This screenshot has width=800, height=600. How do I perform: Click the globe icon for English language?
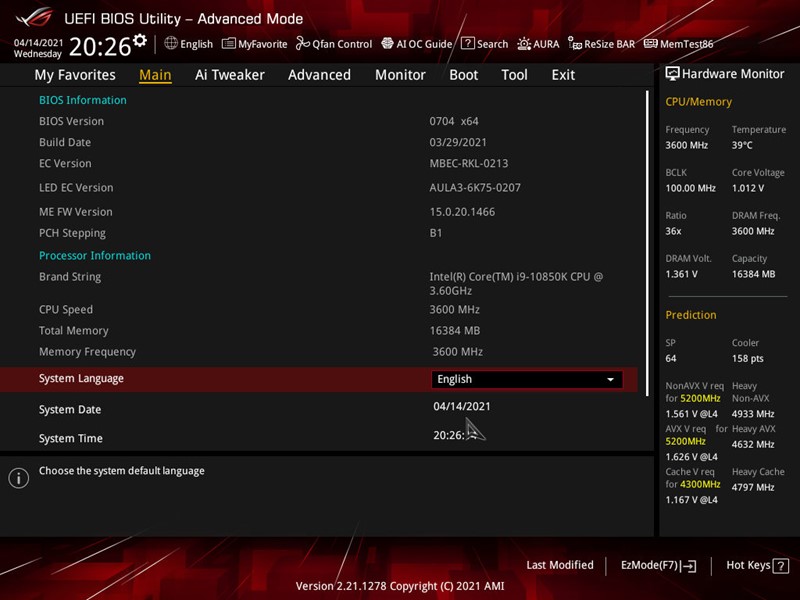[171, 44]
